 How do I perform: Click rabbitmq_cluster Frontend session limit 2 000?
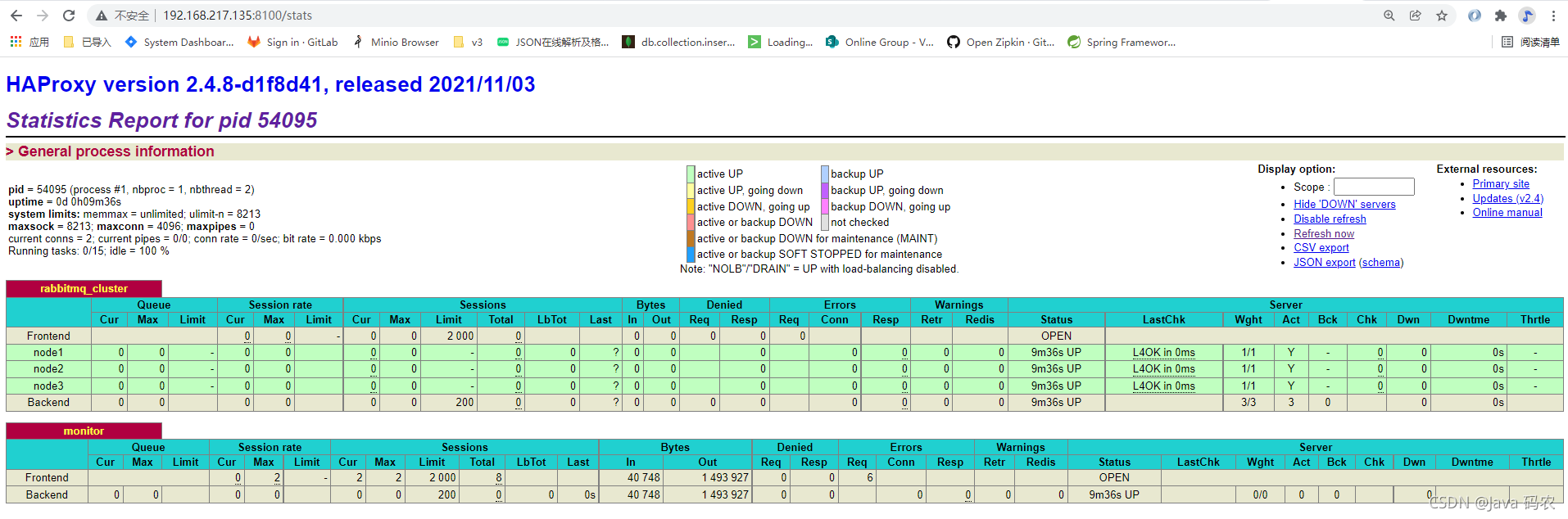pyautogui.click(x=460, y=336)
